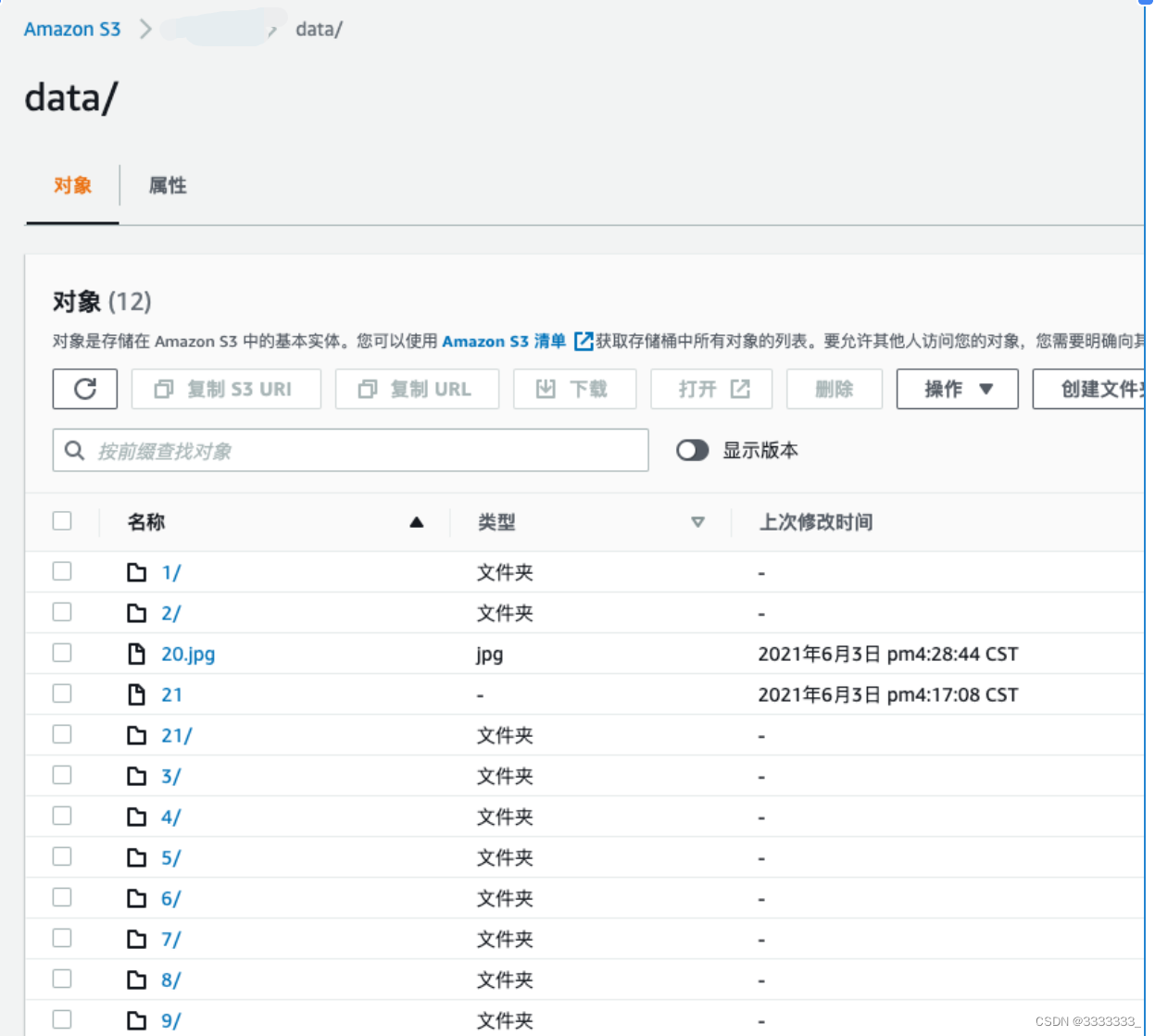
Task: Click the folder icon next to 1/
Action: click(134, 572)
